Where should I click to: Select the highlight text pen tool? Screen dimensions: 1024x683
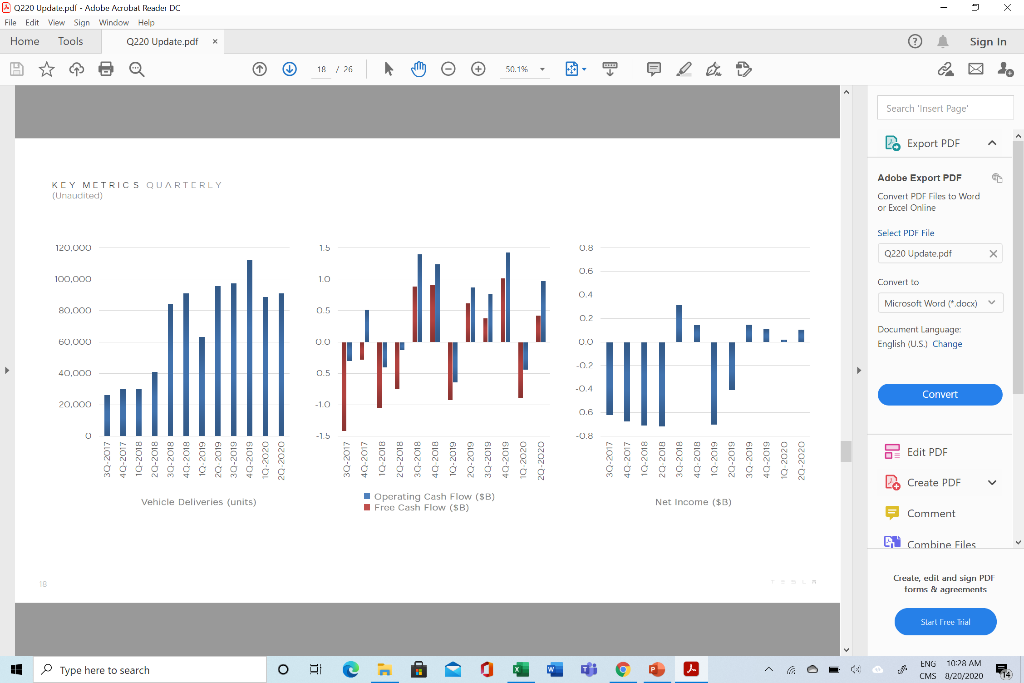[684, 69]
